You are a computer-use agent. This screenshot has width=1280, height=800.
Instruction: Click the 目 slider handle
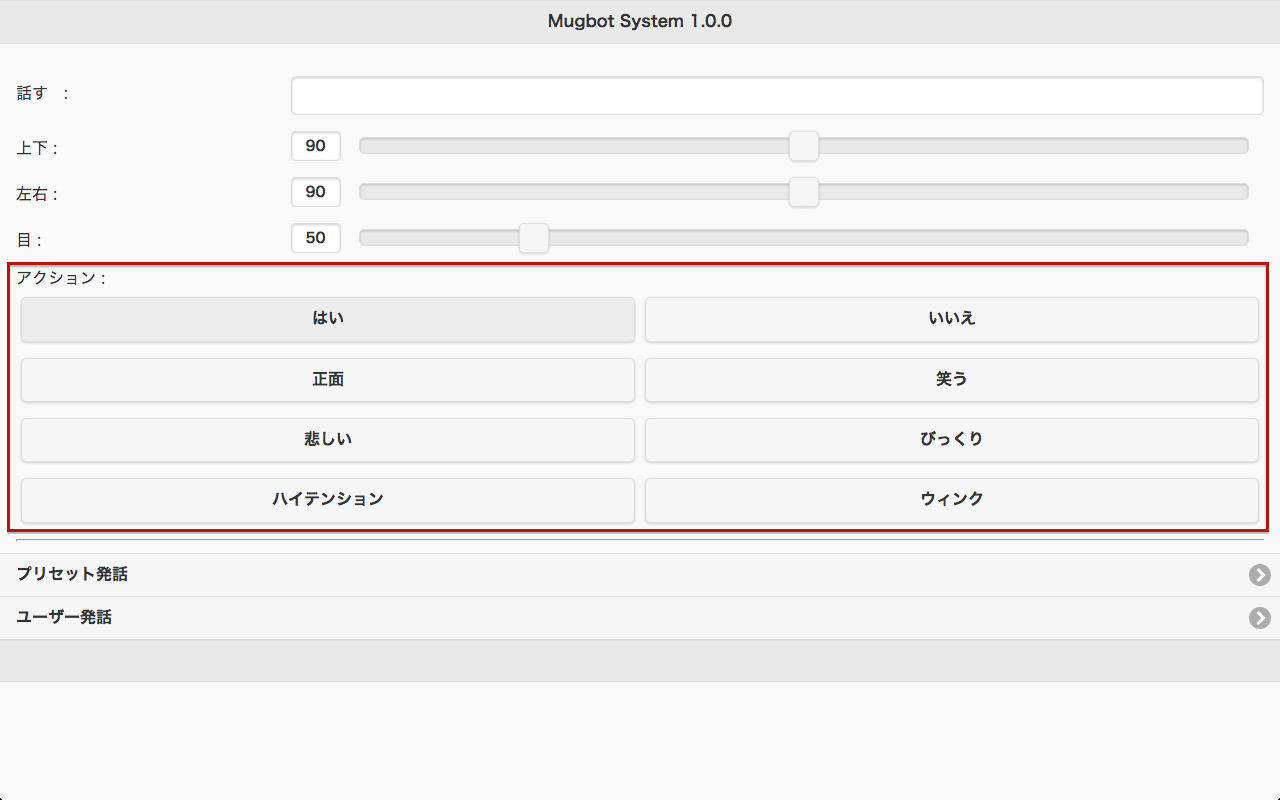pyautogui.click(x=534, y=238)
